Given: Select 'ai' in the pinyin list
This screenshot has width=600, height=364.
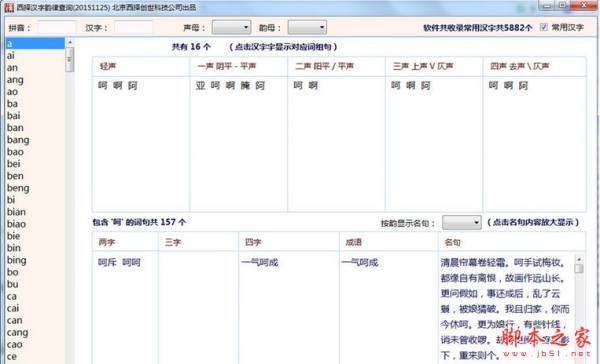Looking at the screenshot, I should click(x=35, y=55).
